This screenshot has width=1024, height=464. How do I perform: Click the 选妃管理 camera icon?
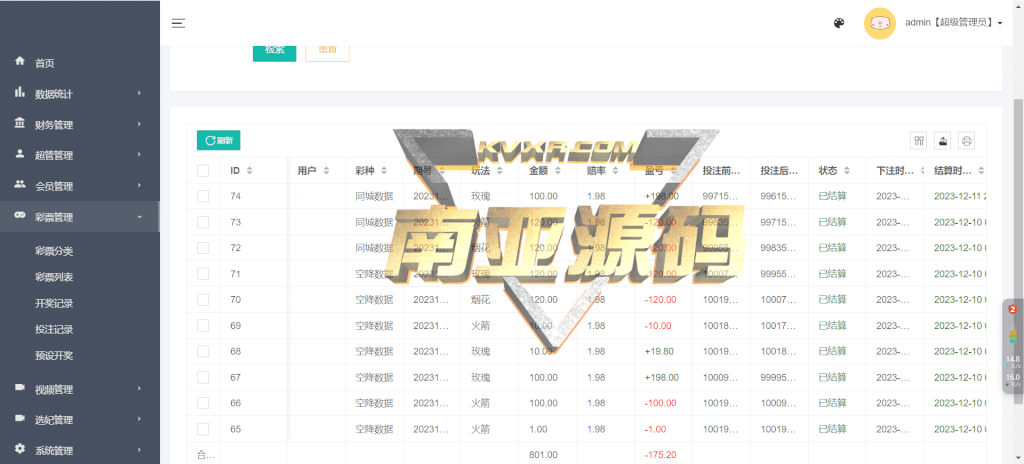20,418
